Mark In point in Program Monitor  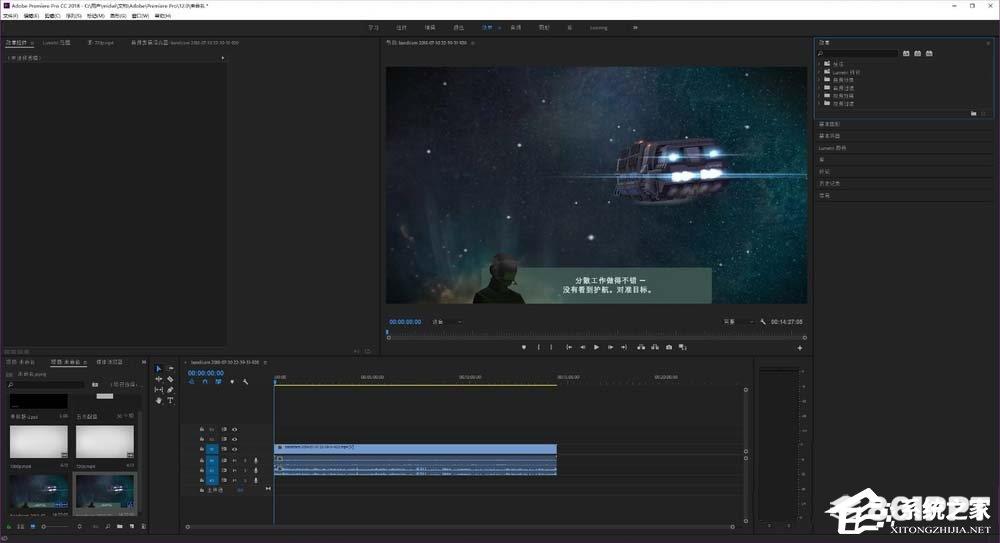point(538,347)
